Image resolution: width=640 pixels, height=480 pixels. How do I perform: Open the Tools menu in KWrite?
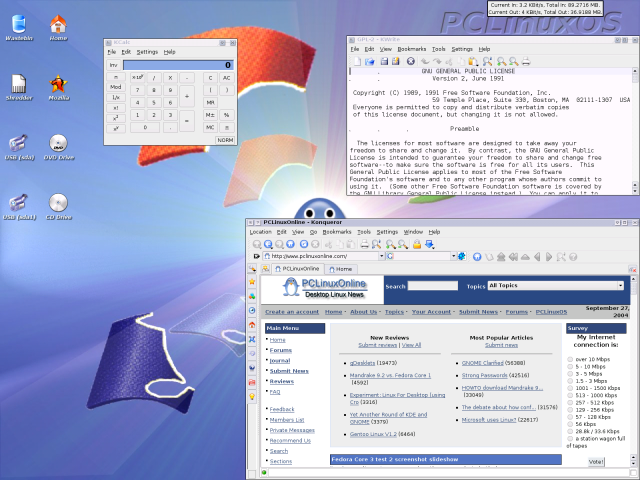[438, 49]
